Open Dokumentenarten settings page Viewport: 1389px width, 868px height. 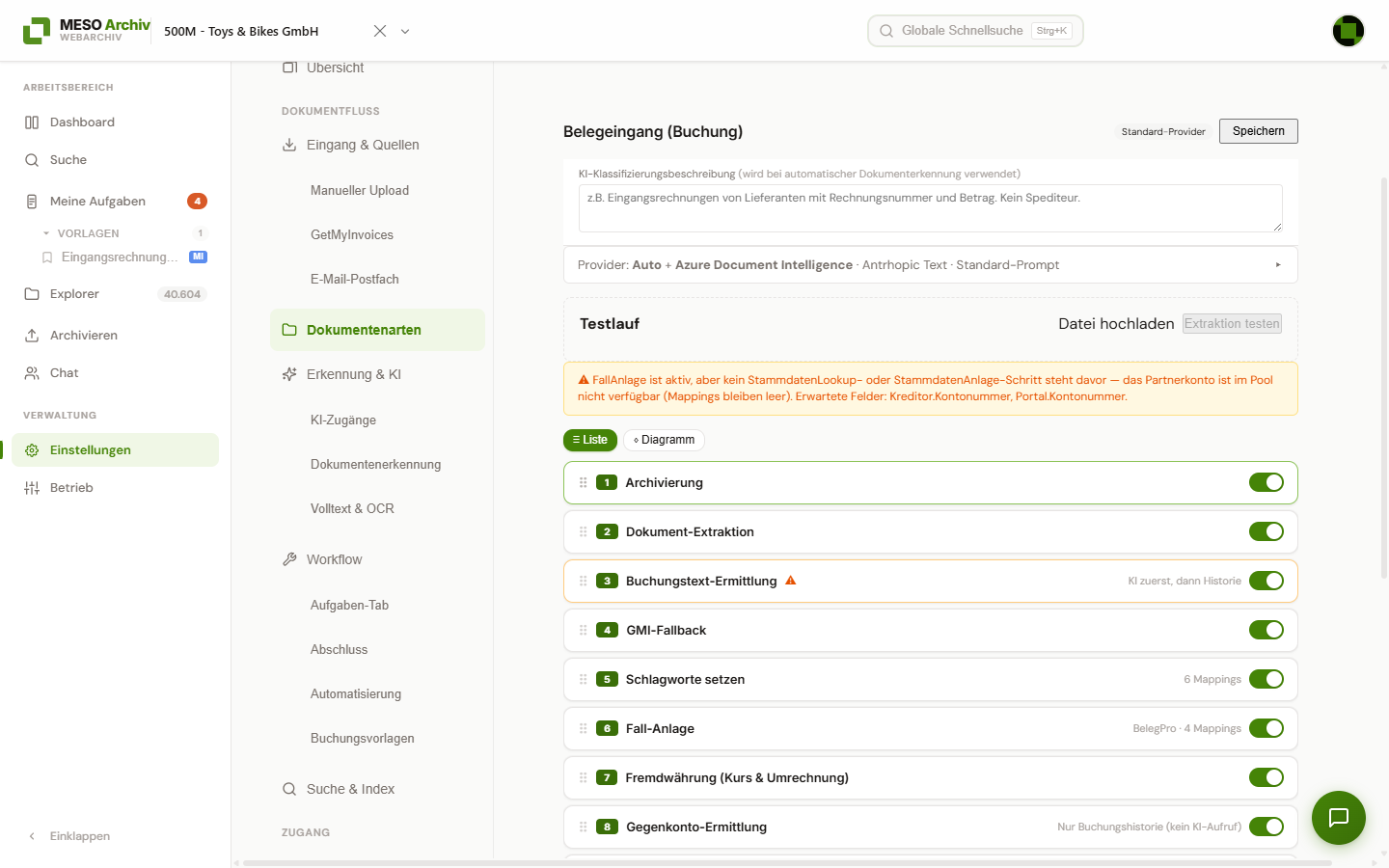click(x=377, y=330)
